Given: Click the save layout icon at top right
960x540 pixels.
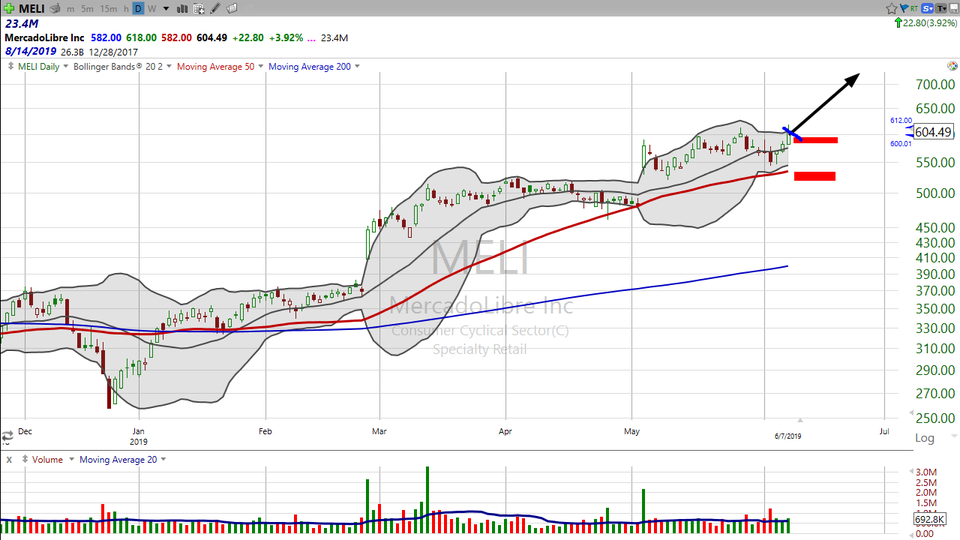Looking at the screenshot, I should click(x=953, y=9).
